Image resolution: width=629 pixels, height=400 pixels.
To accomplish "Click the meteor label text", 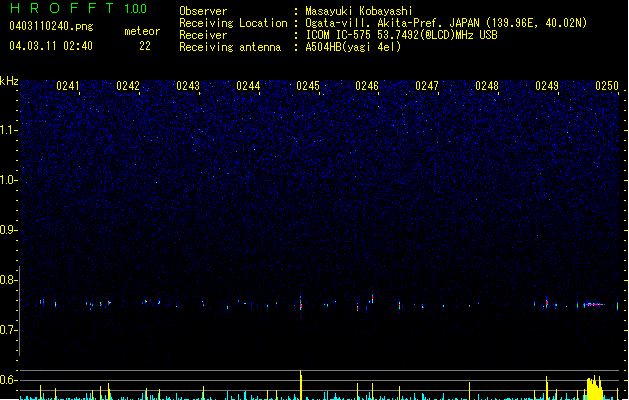I will (142, 31).
